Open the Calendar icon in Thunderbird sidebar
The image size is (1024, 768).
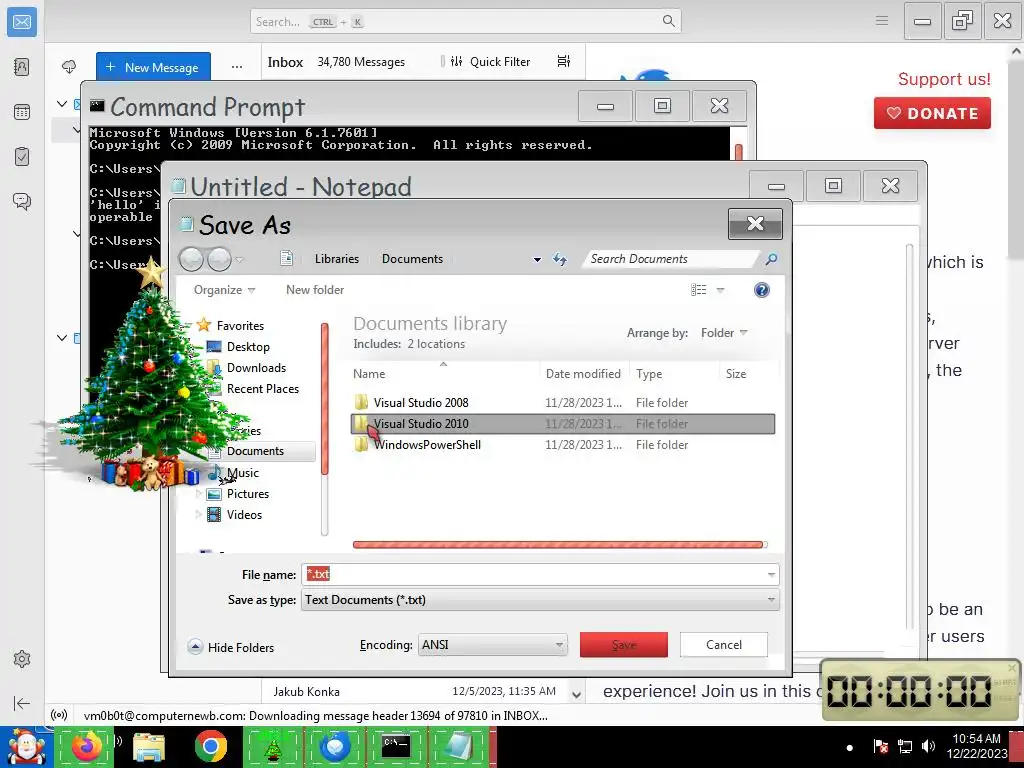(22, 112)
